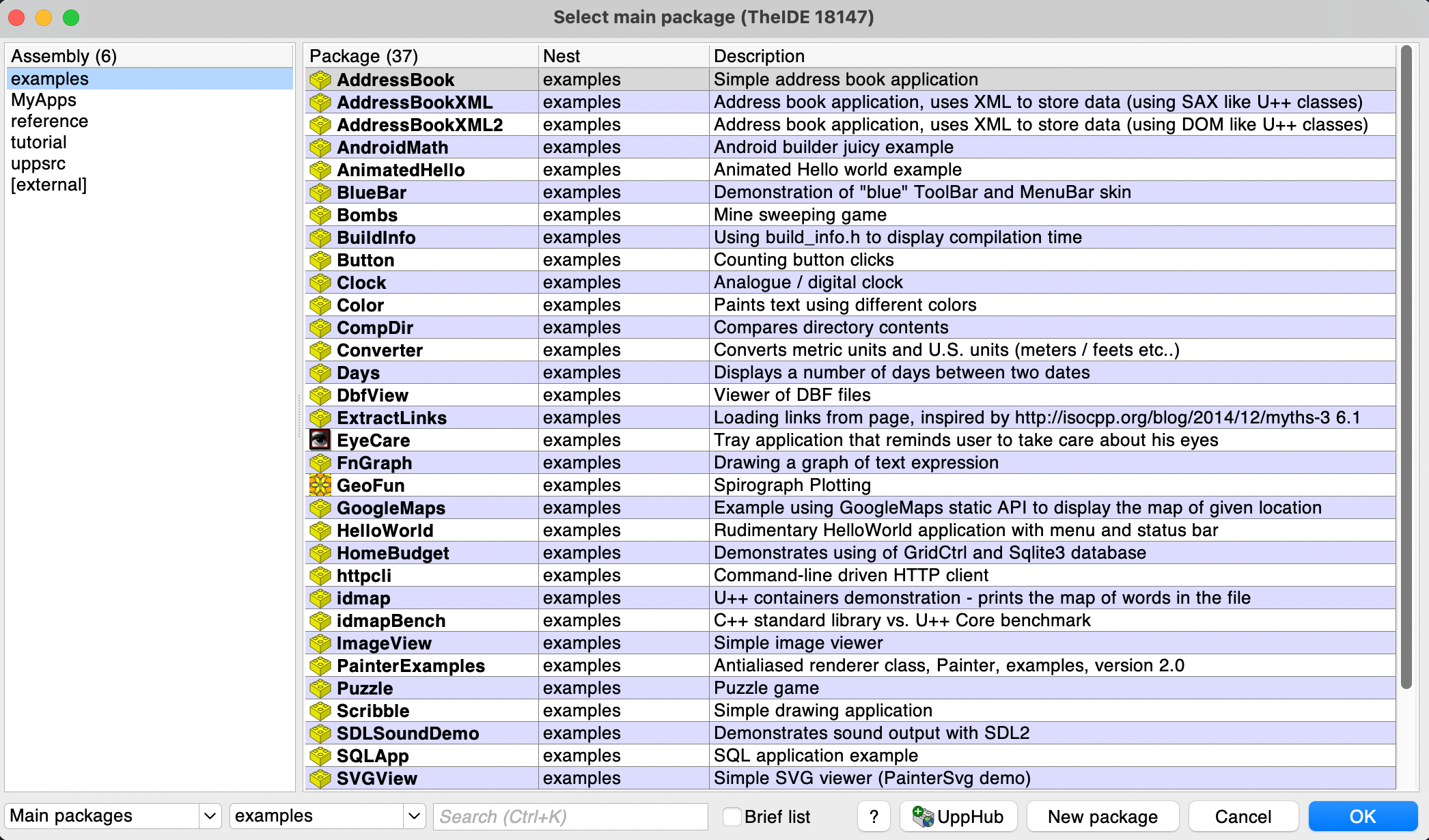Select the uppsrc assembly
This screenshot has height=840, width=1429.
pos(38,164)
